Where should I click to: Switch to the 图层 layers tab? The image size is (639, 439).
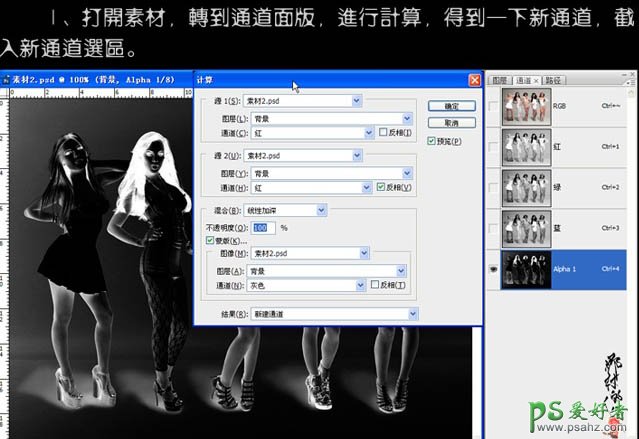pos(502,79)
